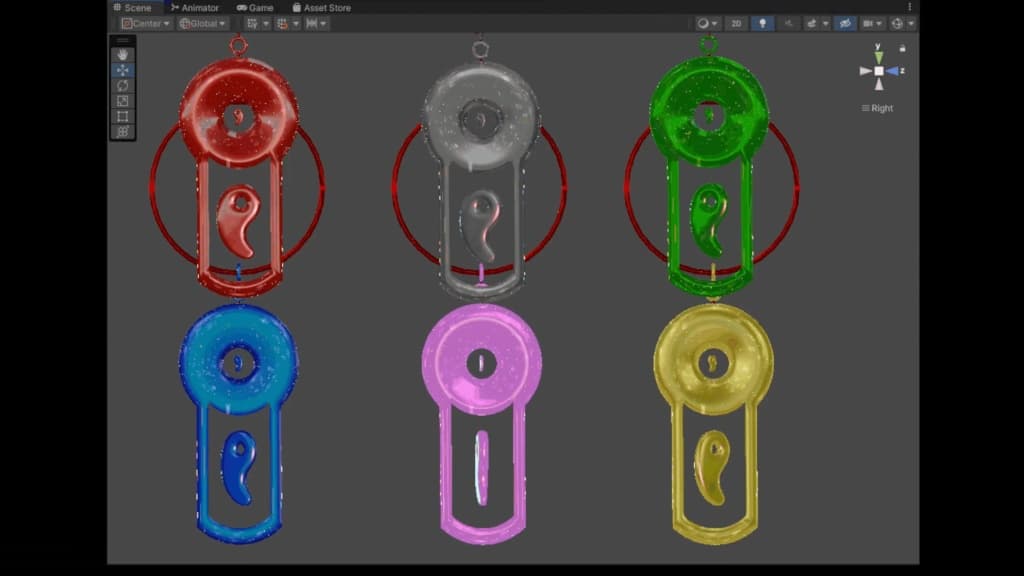
Task: Click the blue Z axis gizmo cone
Action: tap(893, 71)
